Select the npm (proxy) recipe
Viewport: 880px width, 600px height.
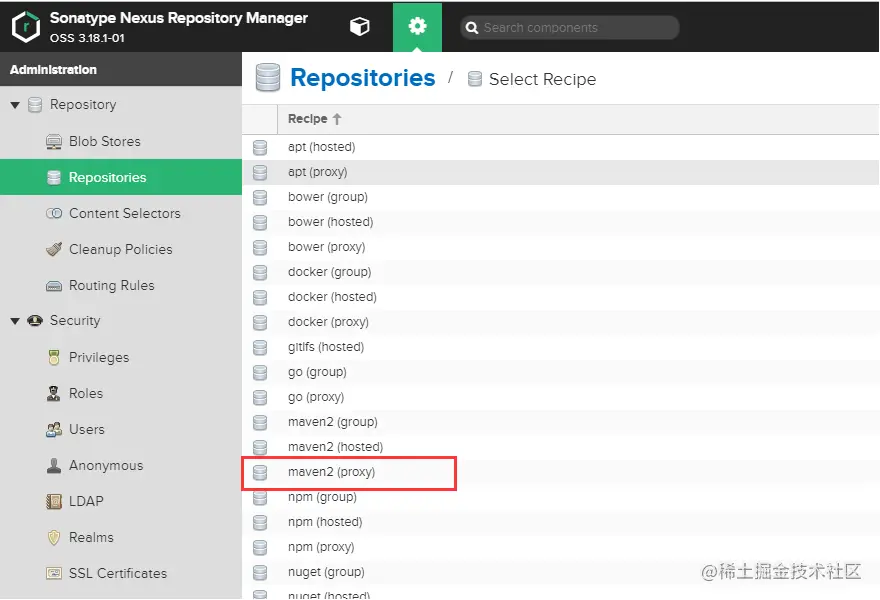click(x=561, y=547)
